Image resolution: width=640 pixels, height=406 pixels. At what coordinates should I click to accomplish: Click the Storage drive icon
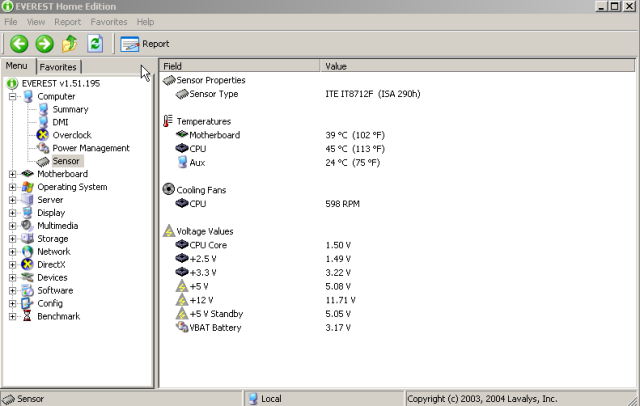click(27, 239)
